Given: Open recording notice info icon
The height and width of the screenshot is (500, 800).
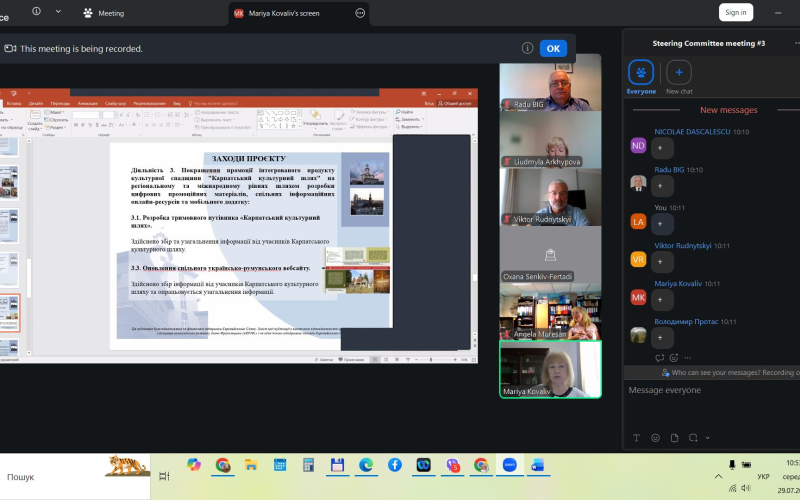Looking at the screenshot, I should (528, 48).
